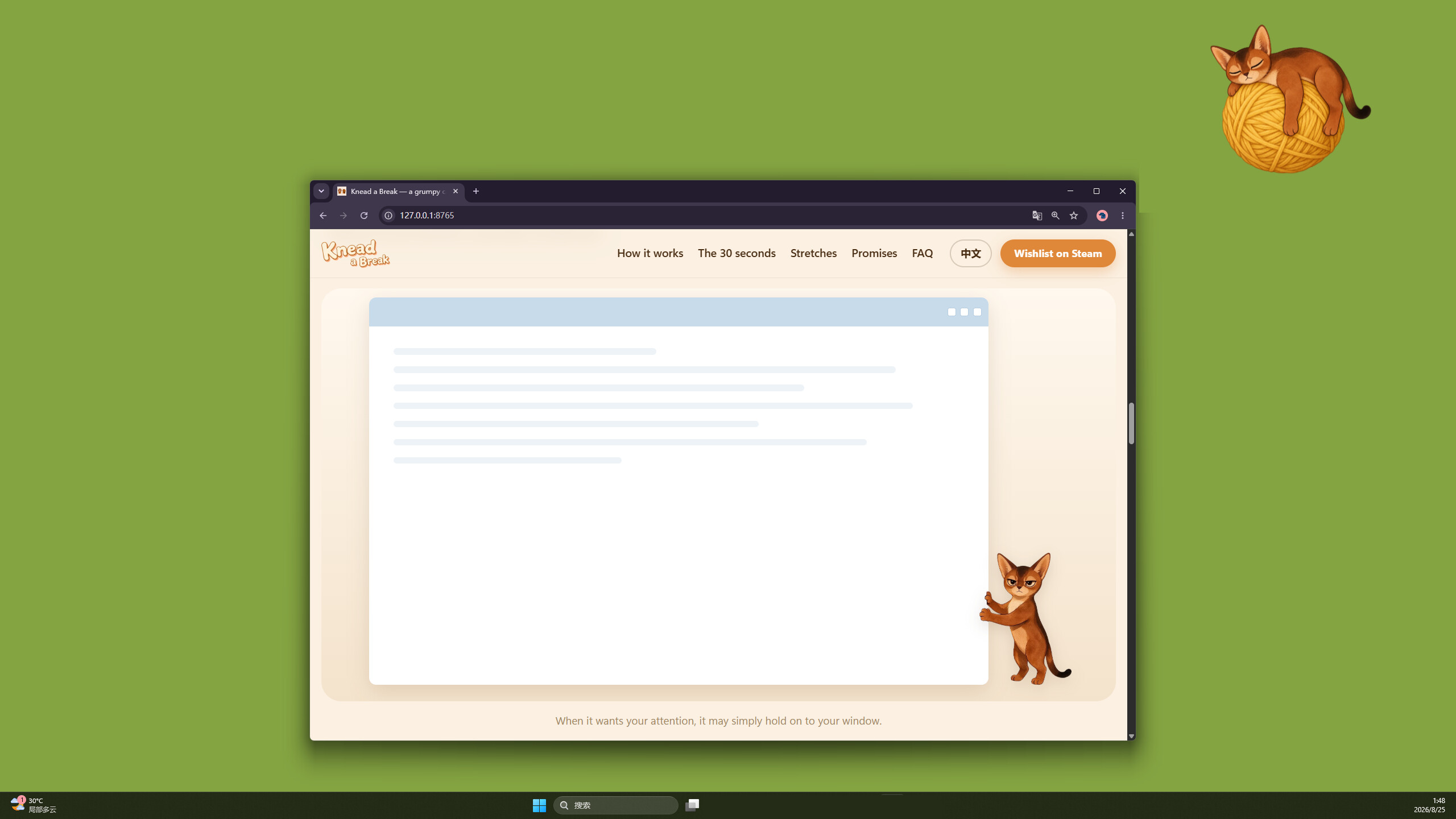Viewport: 1456px width, 819px height.
Task: Open the browser profile avatar
Action: pos(1102,216)
